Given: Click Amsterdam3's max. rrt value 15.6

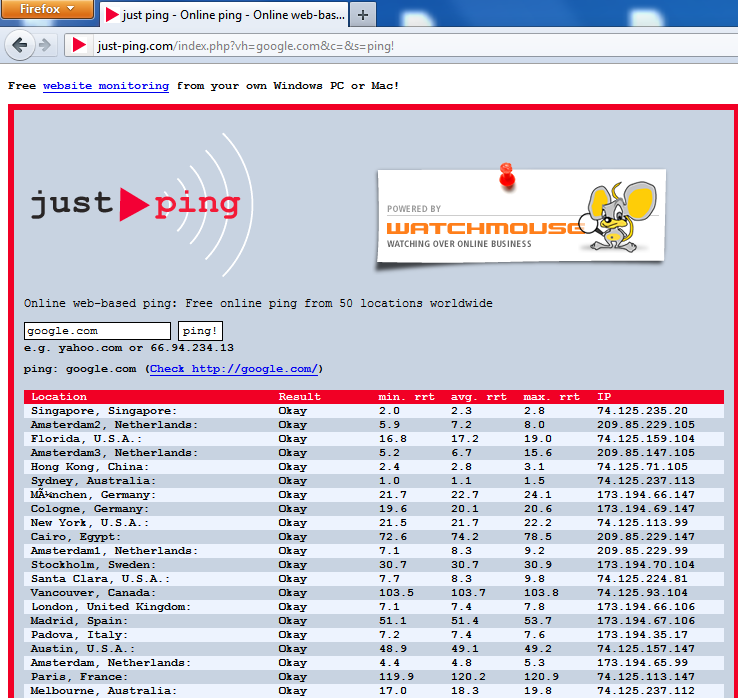Looking at the screenshot, I should pyautogui.click(x=538, y=453).
